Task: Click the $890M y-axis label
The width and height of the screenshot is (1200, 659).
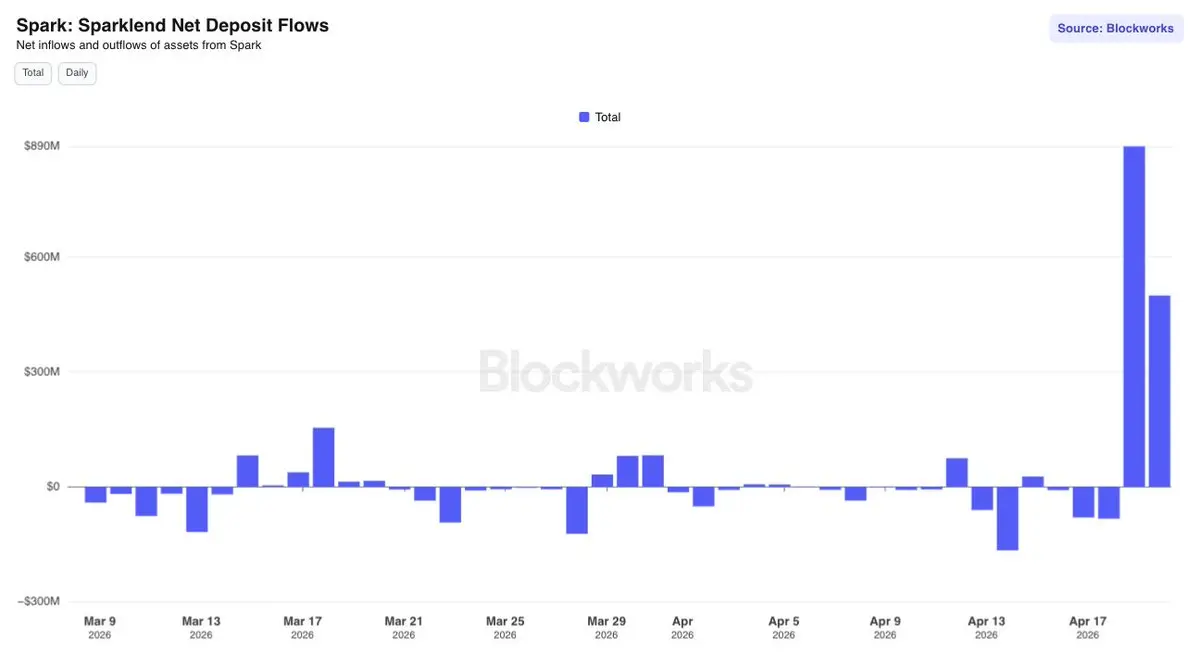Action: [42, 147]
